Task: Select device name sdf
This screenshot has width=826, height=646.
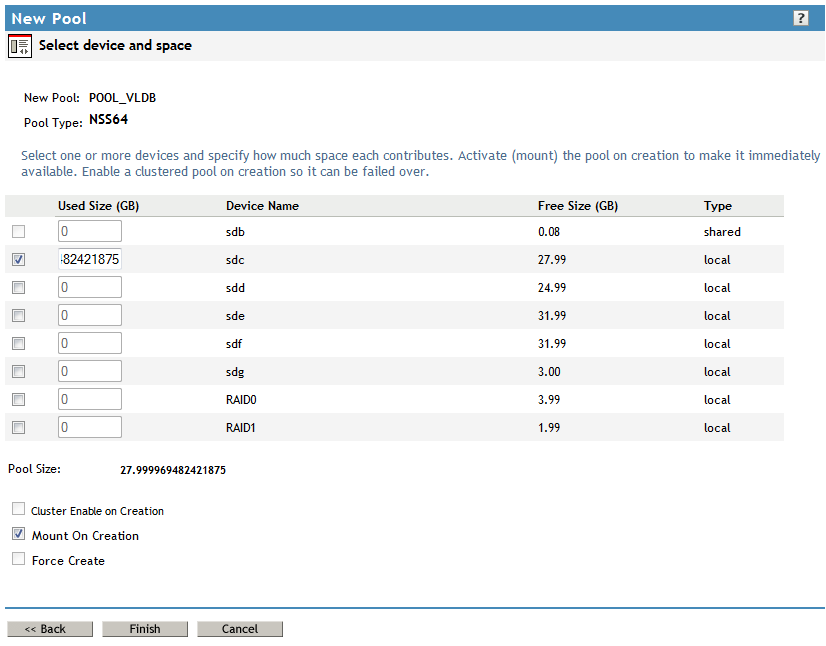Action: (x=234, y=344)
